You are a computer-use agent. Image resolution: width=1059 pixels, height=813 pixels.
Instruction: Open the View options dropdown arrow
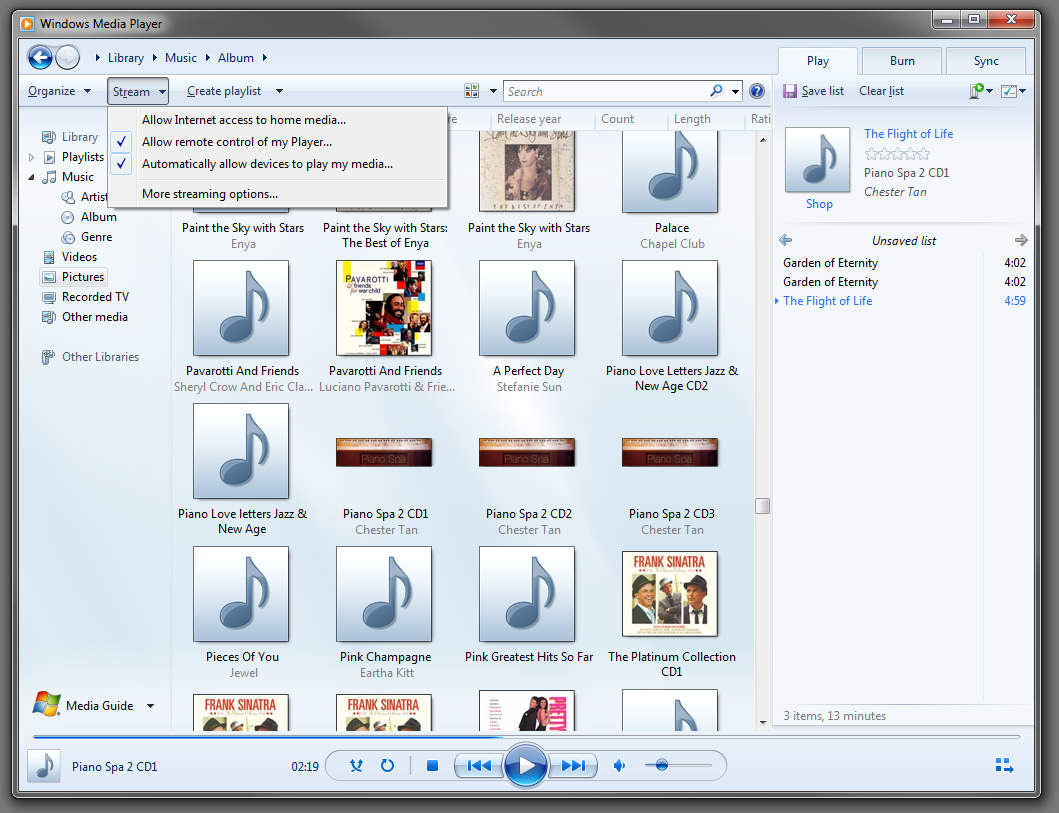tap(493, 90)
